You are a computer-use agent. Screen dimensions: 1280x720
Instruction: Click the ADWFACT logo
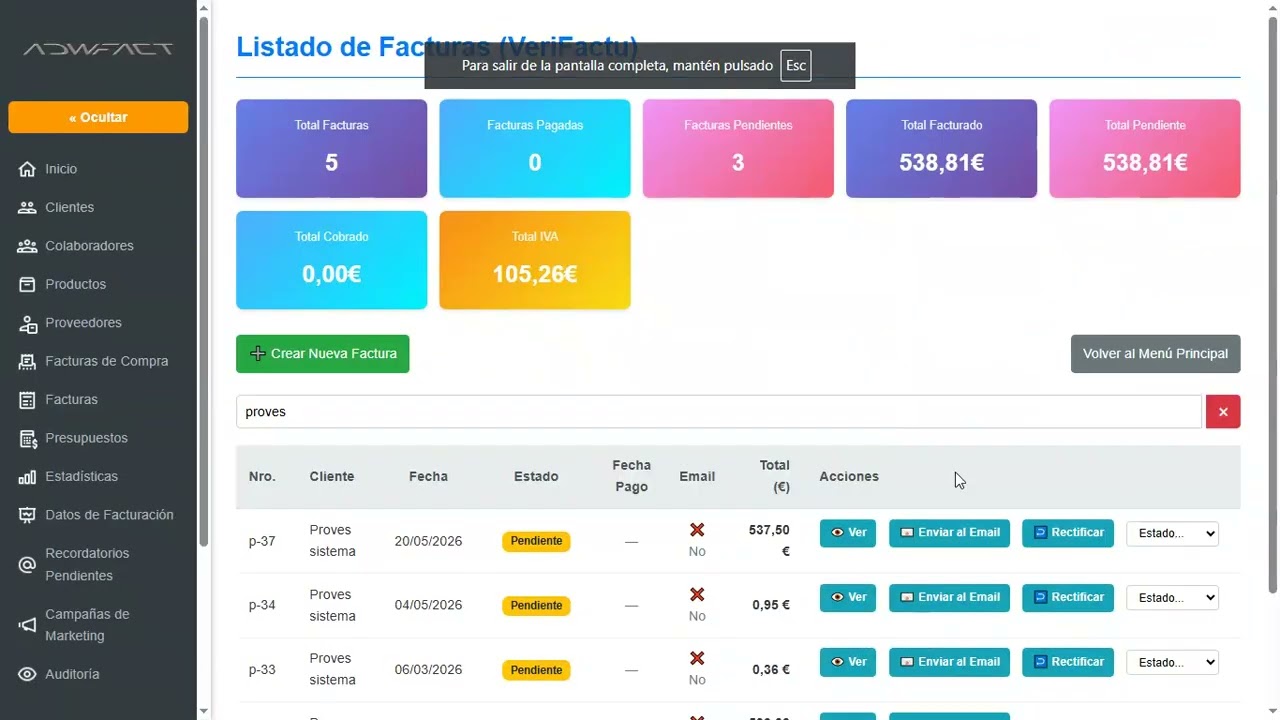(x=98, y=49)
